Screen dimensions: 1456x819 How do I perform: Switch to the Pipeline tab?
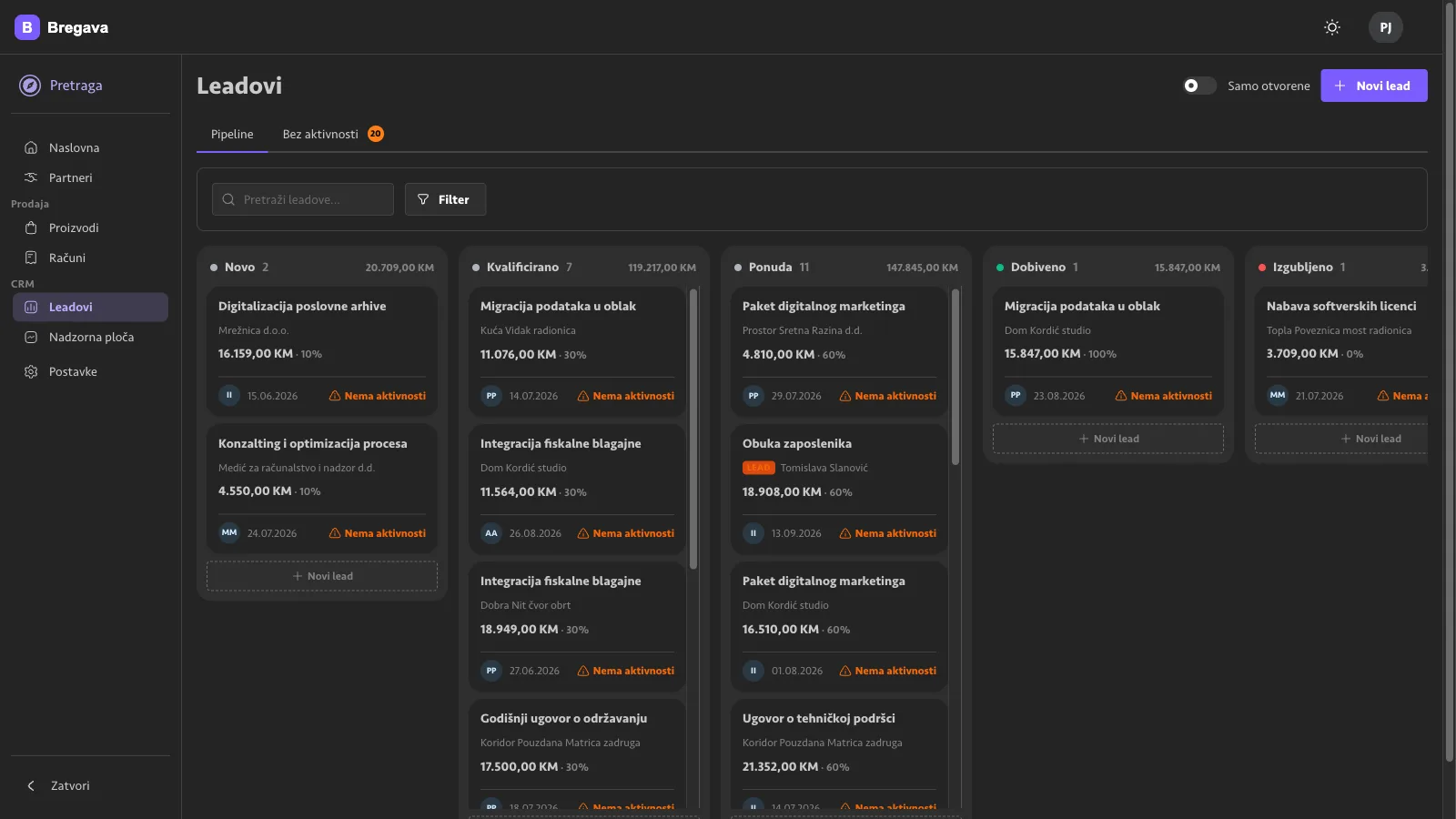pyautogui.click(x=232, y=134)
